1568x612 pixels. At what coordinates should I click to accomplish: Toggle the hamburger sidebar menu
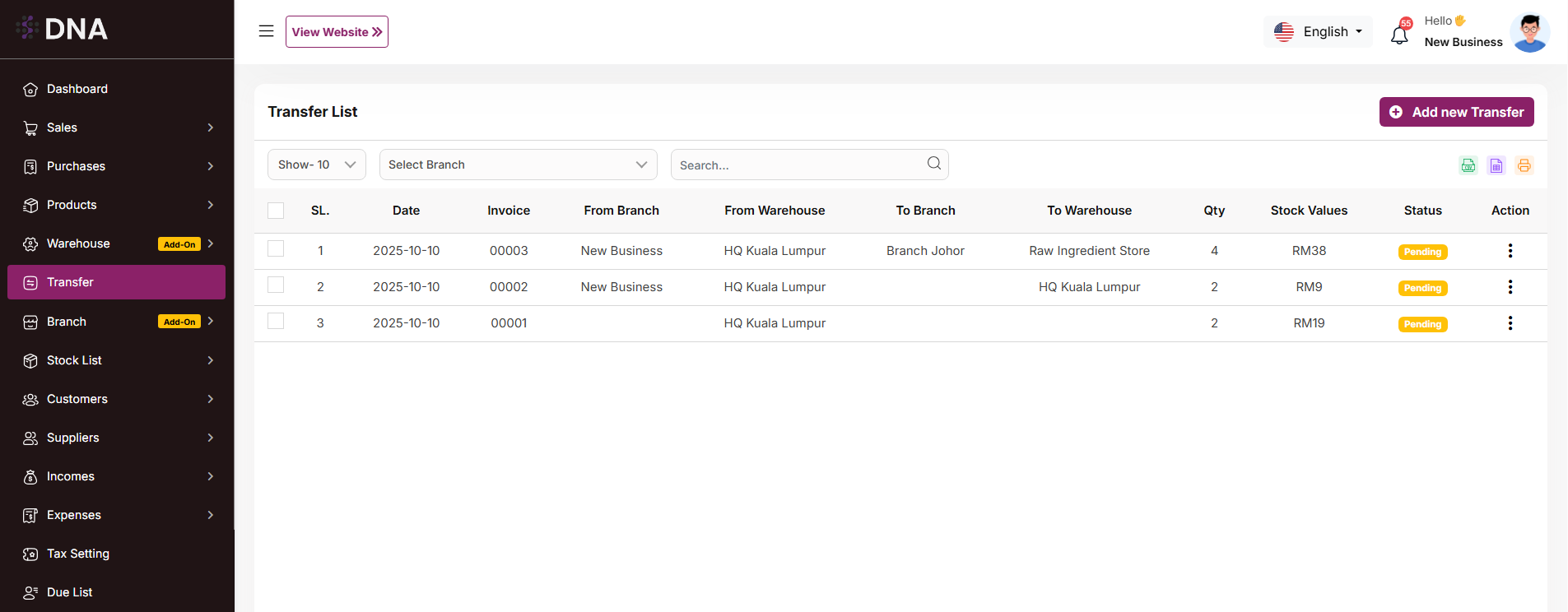tap(266, 31)
